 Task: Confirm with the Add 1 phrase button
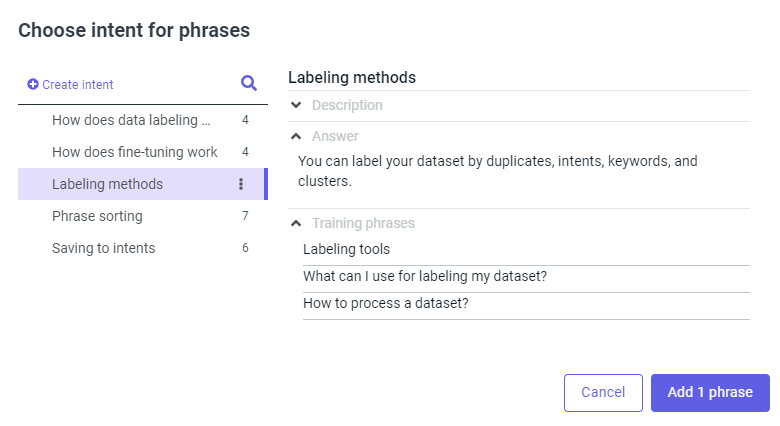[x=710, y=392]
